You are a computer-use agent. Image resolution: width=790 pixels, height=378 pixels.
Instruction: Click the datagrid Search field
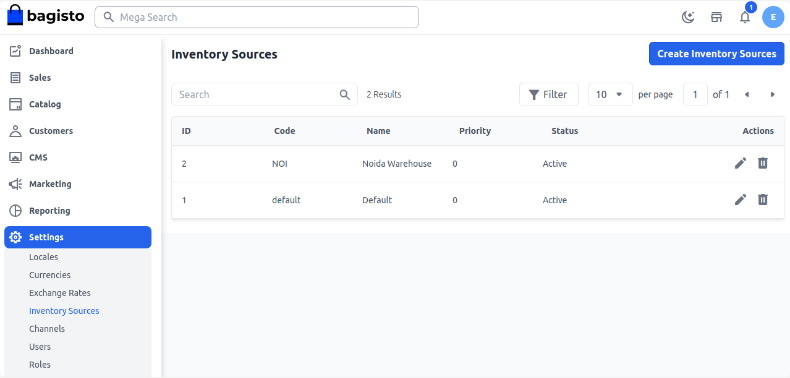point(265,94)
